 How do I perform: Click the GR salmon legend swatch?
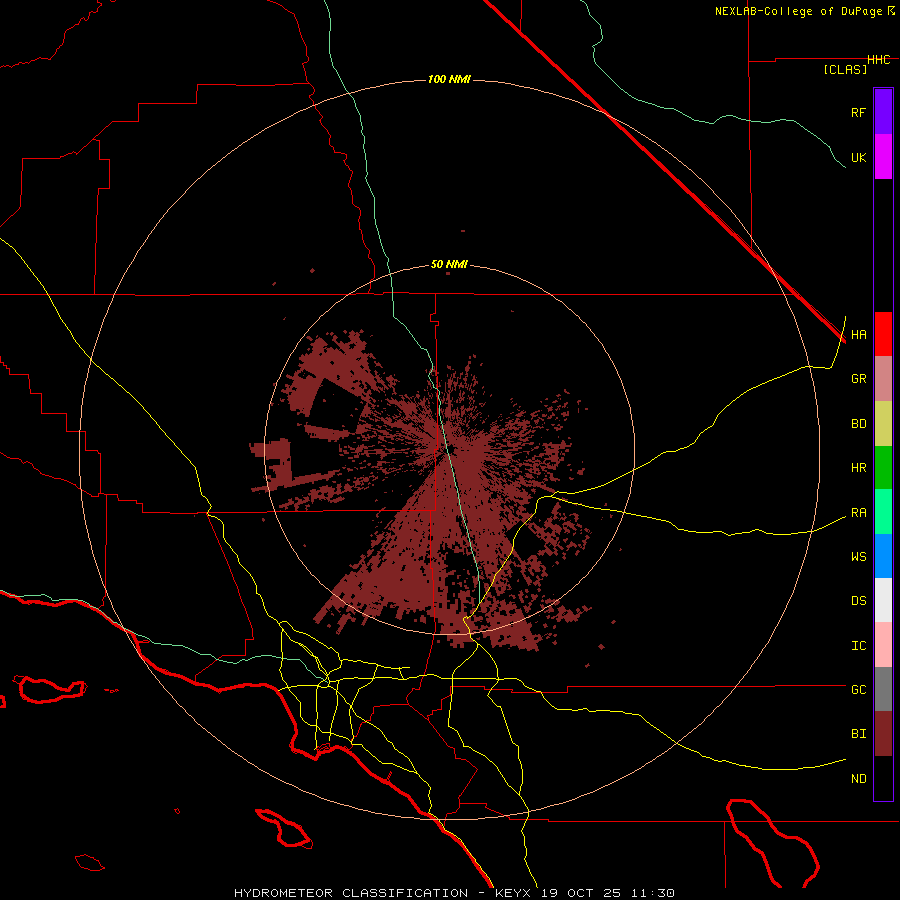coord(883,379)
